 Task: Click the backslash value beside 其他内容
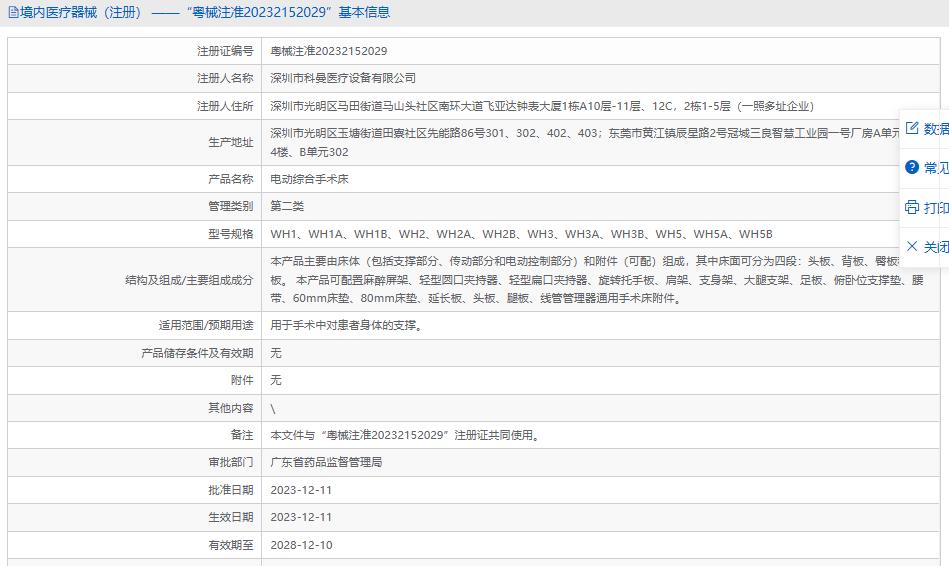click(x=273, y=409)
